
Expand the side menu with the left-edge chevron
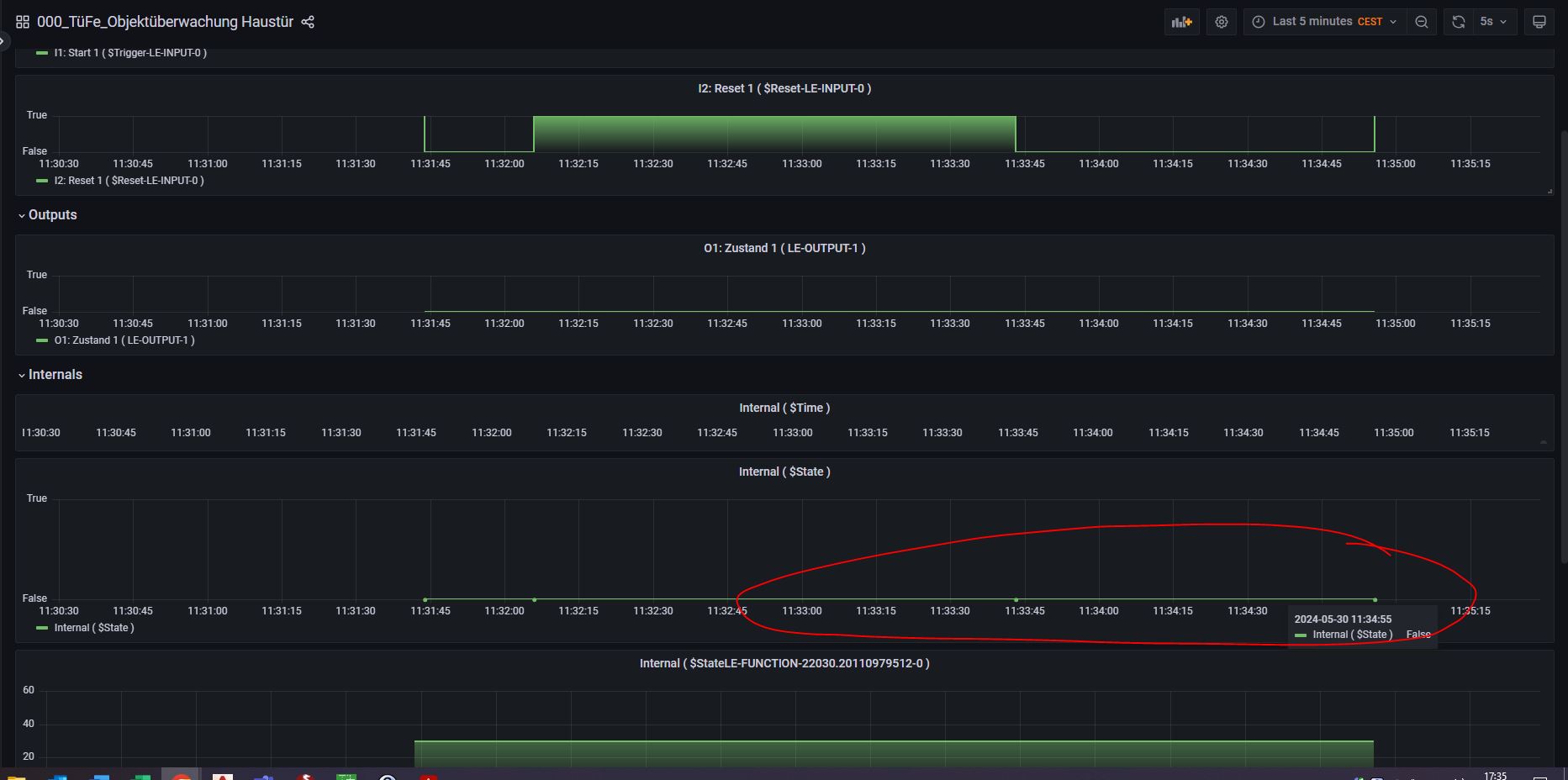point(3,40)
